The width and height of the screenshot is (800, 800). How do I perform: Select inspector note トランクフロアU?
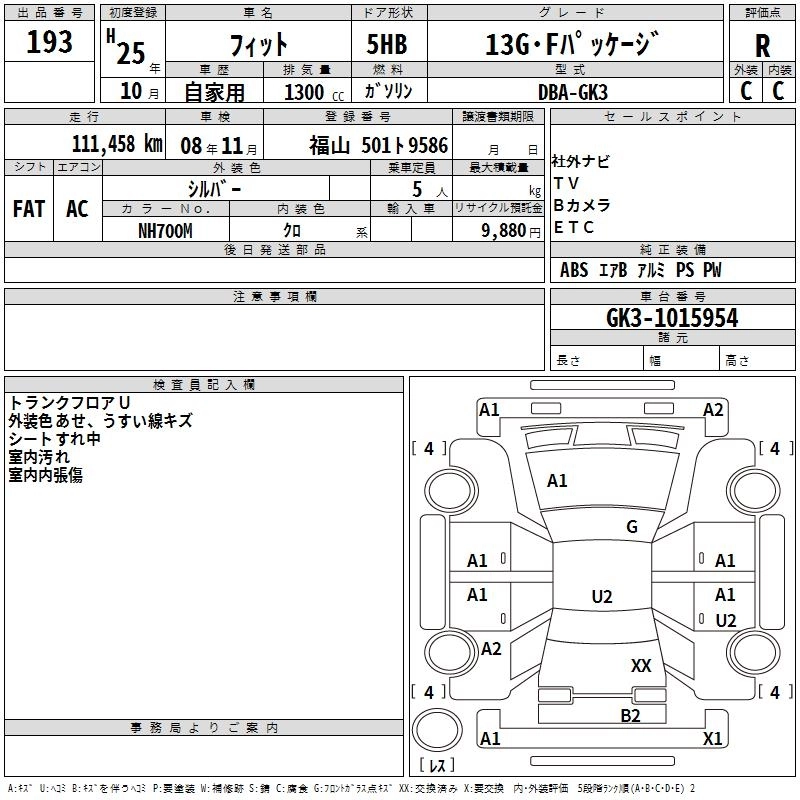[x=69, y=403]
